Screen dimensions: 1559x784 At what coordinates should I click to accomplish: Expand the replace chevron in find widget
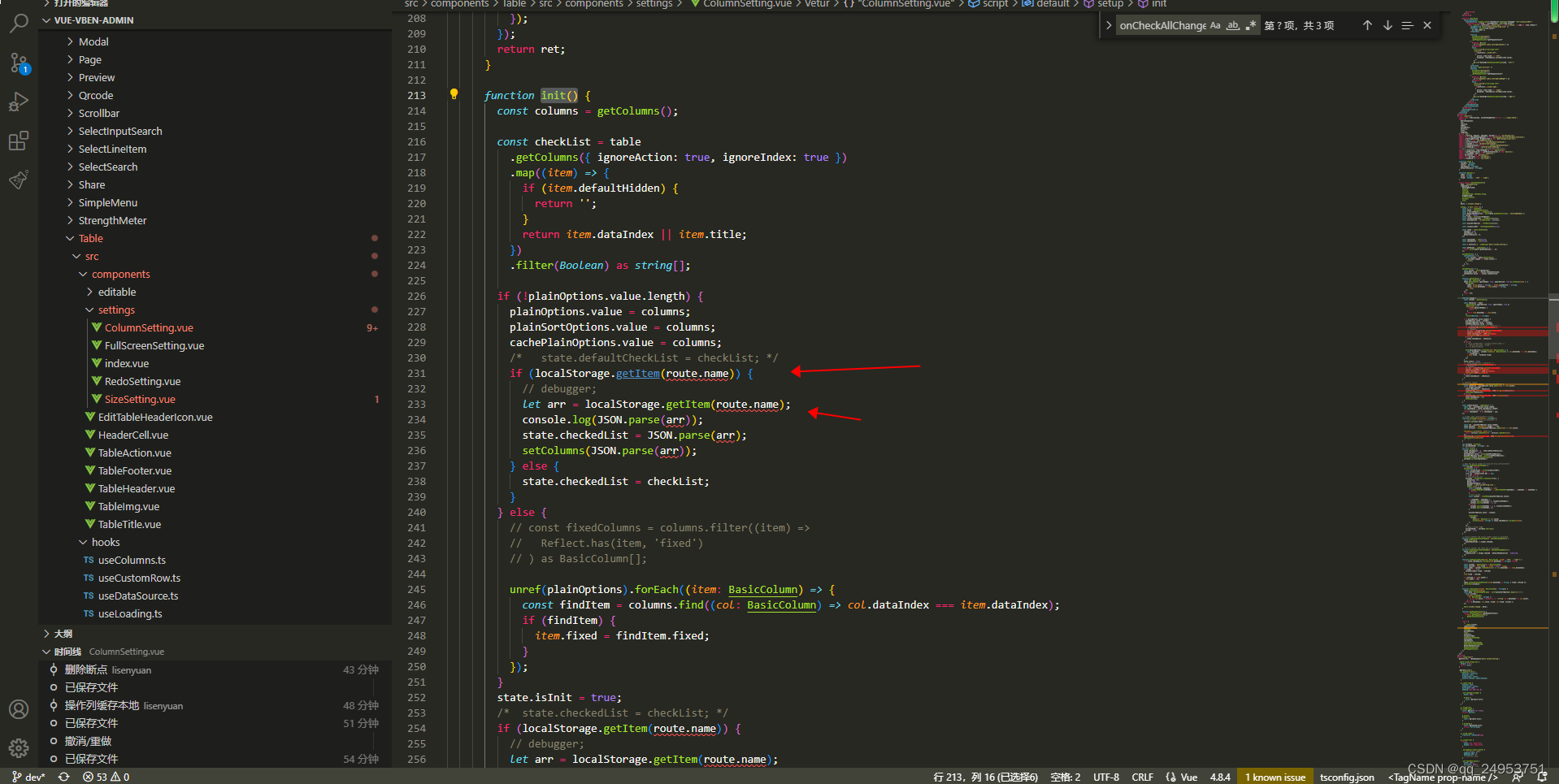point(1109,25)
